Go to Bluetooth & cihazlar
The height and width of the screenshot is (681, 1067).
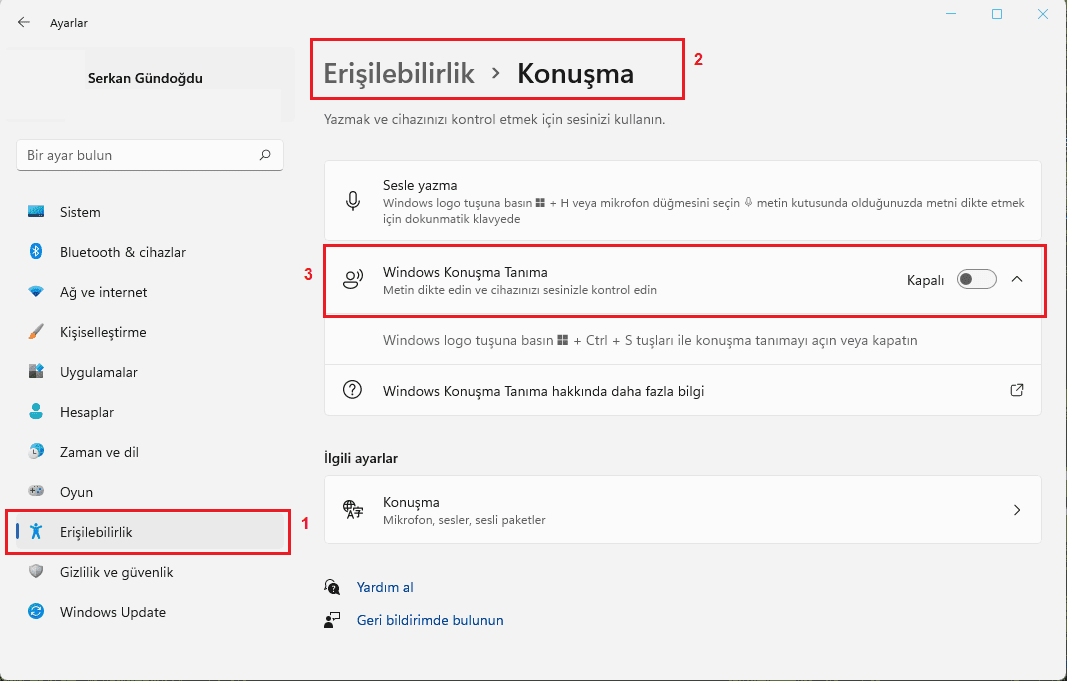(150, 252)
